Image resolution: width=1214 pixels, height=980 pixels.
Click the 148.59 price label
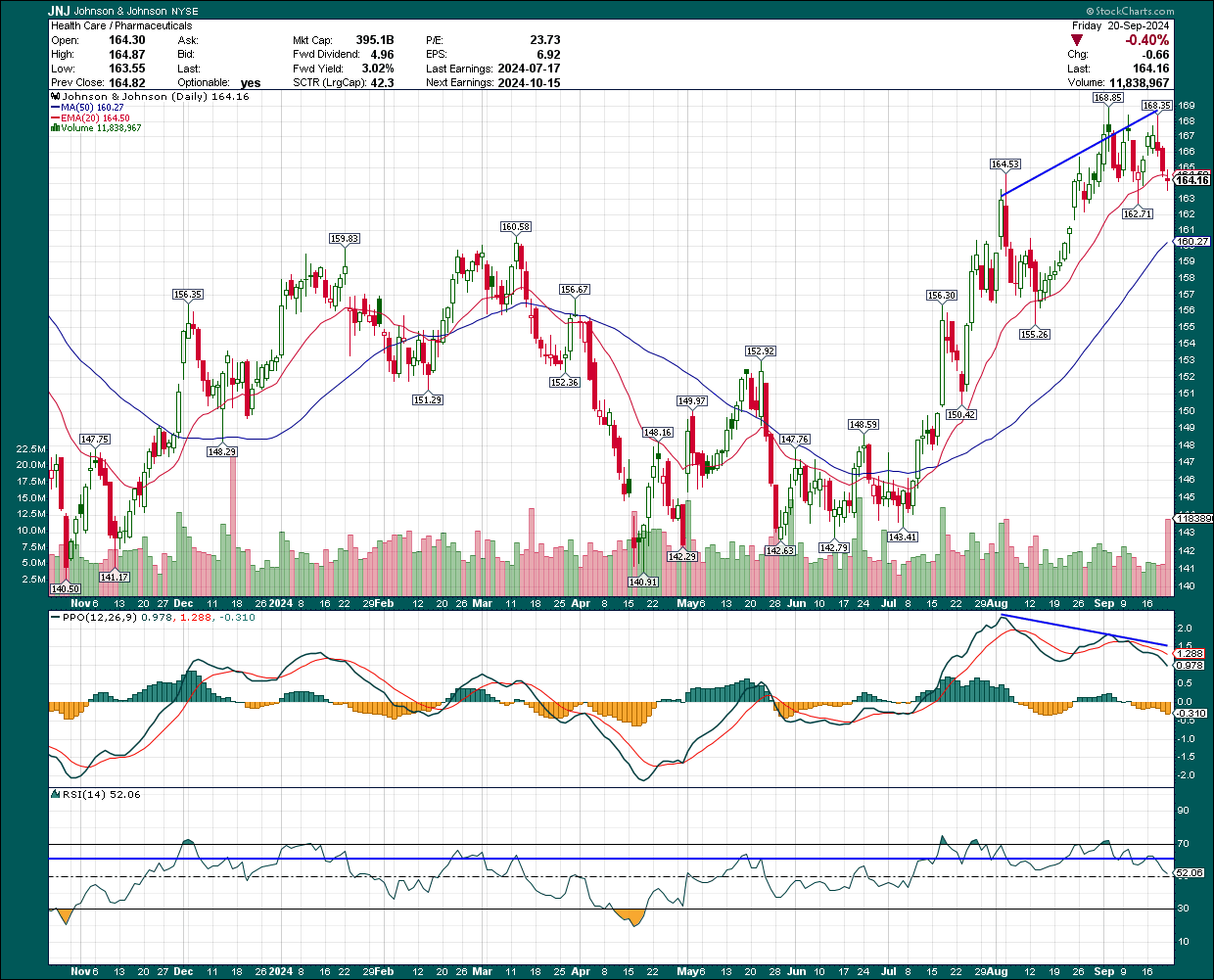point(864,425)
